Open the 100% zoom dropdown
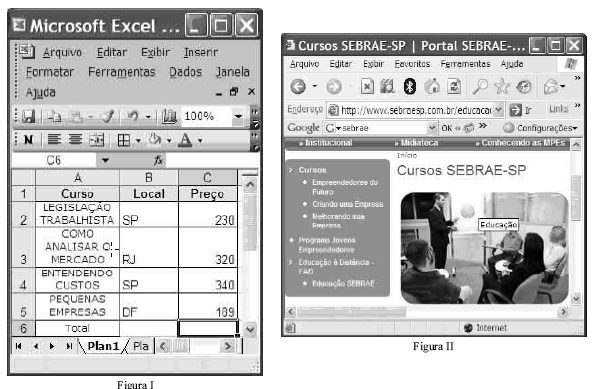The height and width of the screenshot is (389, 602). [x=238, y=116]
